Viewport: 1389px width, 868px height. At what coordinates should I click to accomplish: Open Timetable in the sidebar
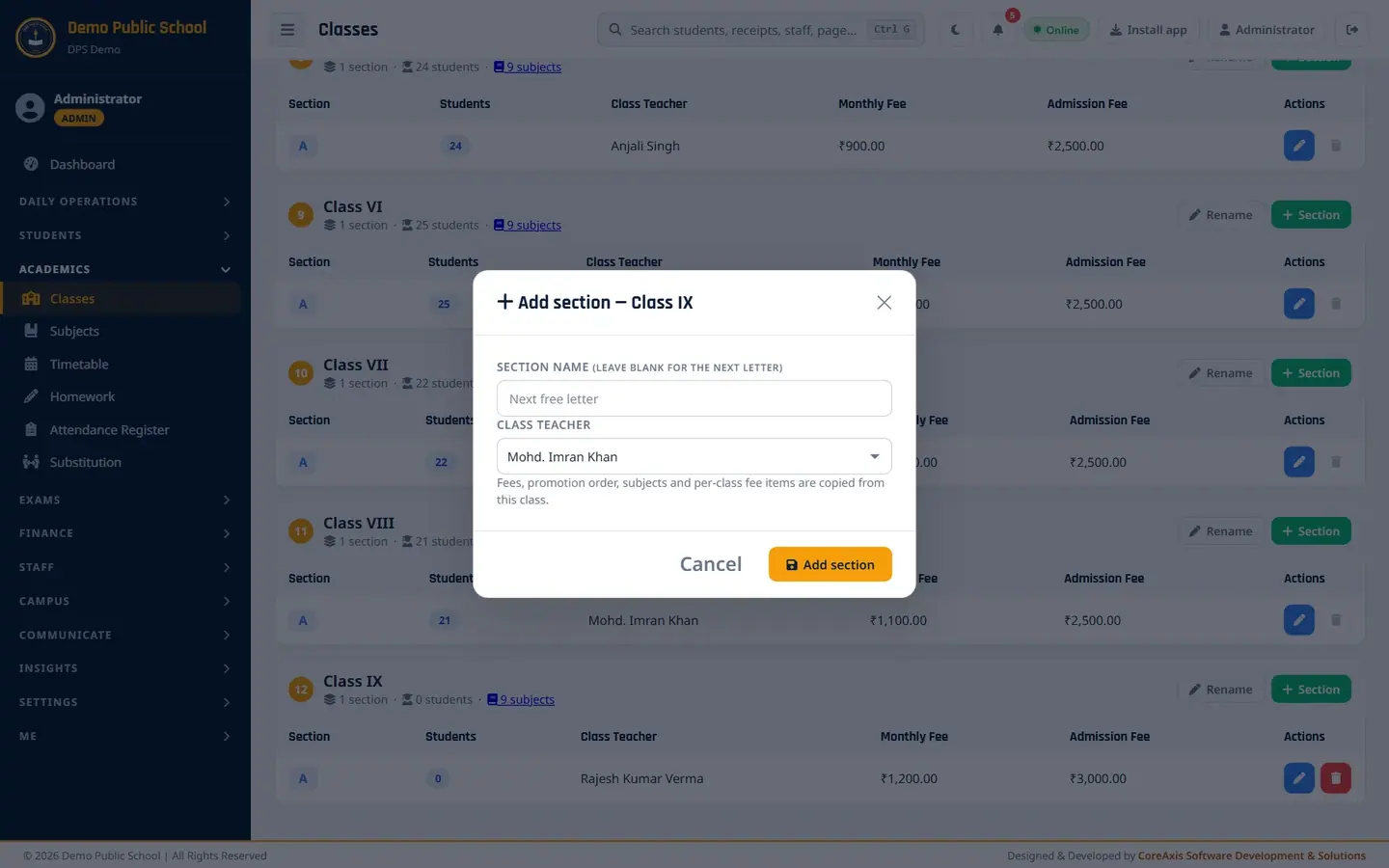(x=79, y=365)
